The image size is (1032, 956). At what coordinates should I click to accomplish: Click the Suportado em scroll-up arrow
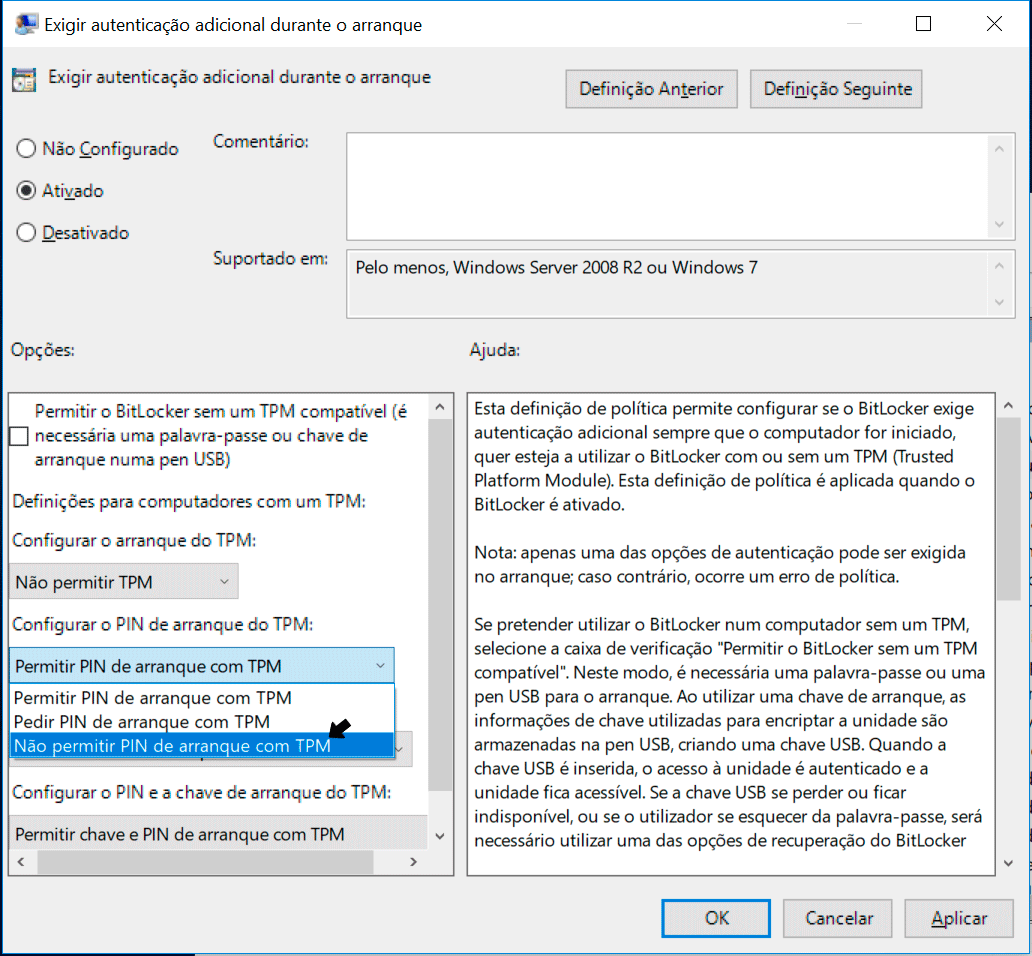pyautogui.click(x=999, y=266)
